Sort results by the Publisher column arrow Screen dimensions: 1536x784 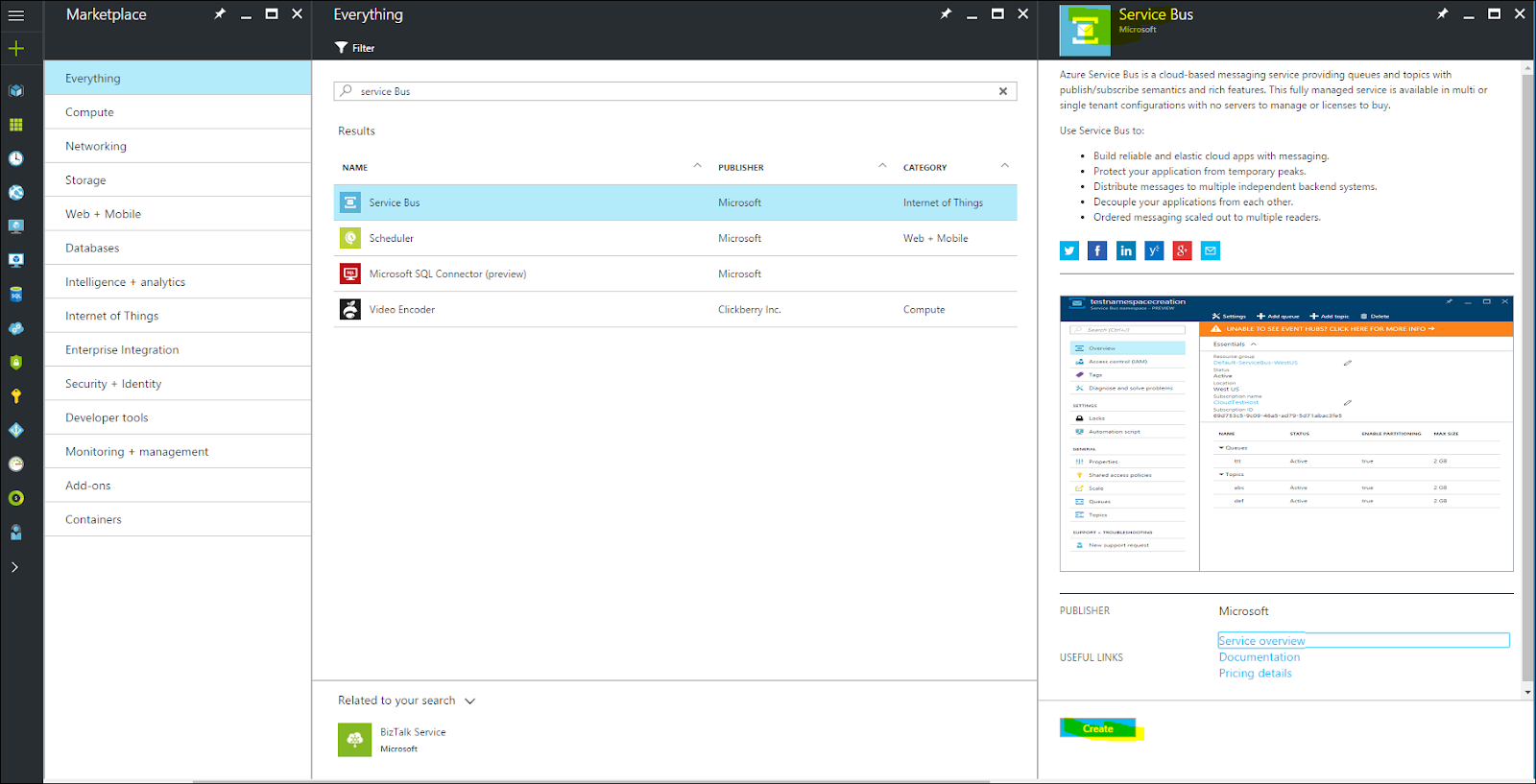(x=882, y=166)
